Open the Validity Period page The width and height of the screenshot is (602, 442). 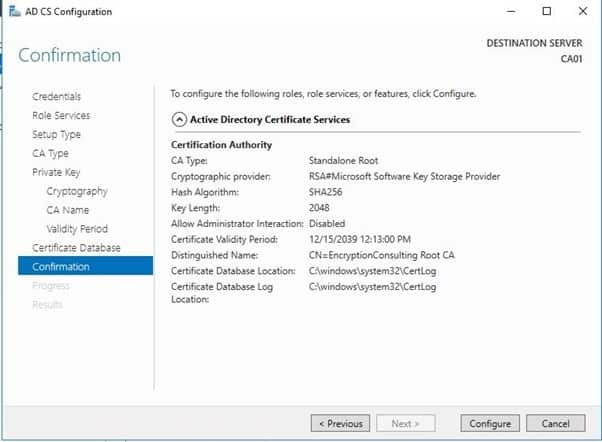click(x=77, y=229)
